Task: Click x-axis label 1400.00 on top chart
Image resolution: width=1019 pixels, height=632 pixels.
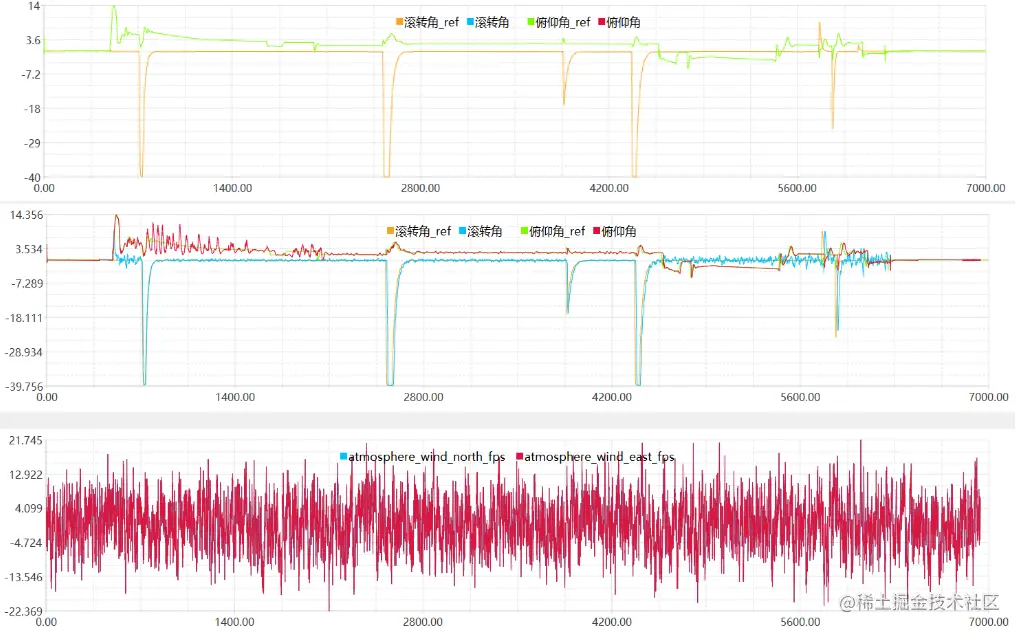Action: 233,188
